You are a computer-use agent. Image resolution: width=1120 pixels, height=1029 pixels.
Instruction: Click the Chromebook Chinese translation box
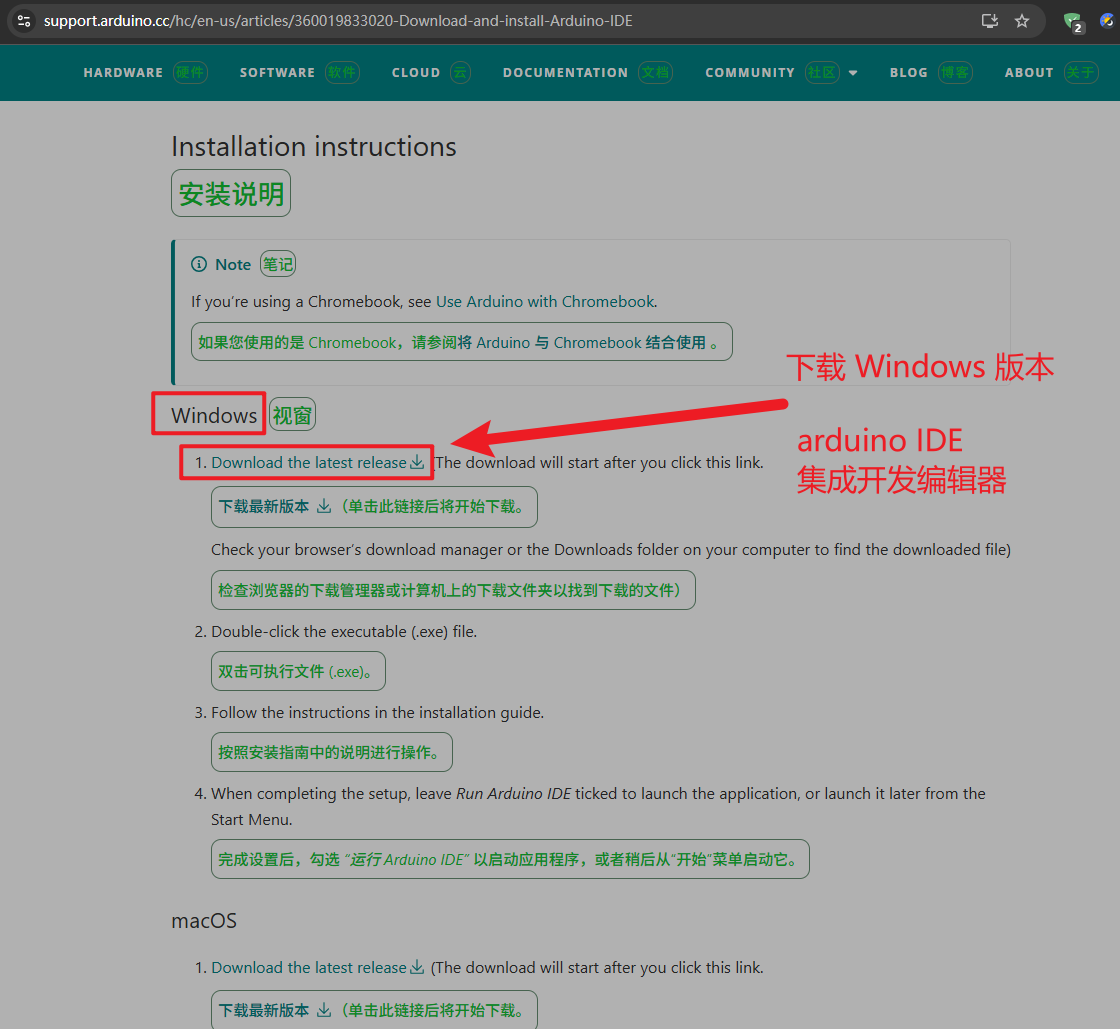[461, 342]
